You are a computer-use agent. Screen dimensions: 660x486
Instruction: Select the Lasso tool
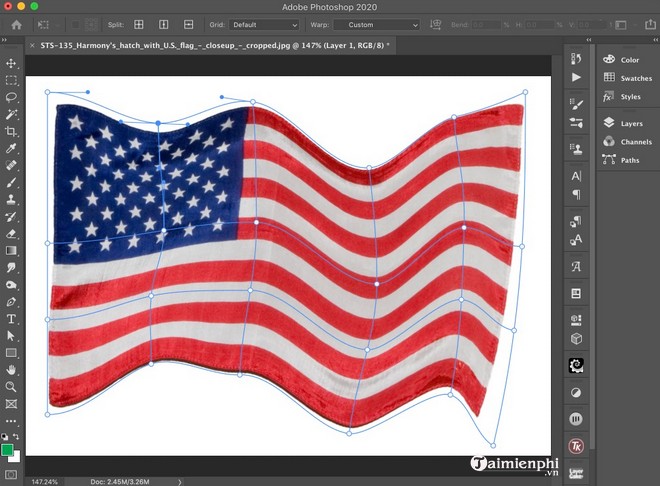(x=11, y=97)
